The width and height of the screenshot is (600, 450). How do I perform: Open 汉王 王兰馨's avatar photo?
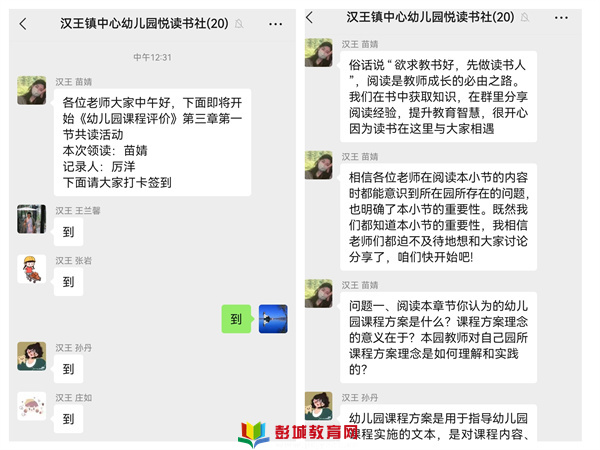pos(32,219)
